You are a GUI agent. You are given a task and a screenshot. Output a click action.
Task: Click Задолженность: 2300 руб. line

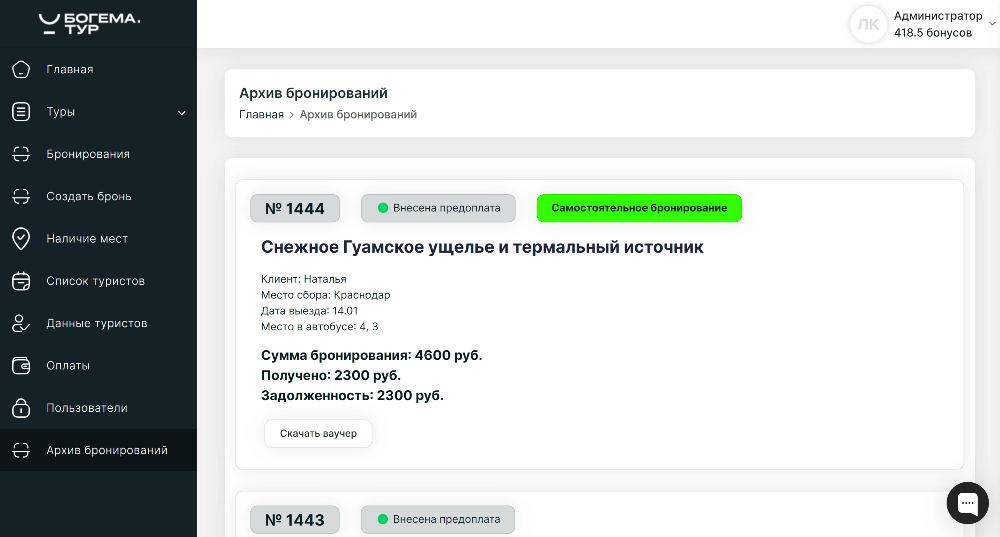[352, 395]
